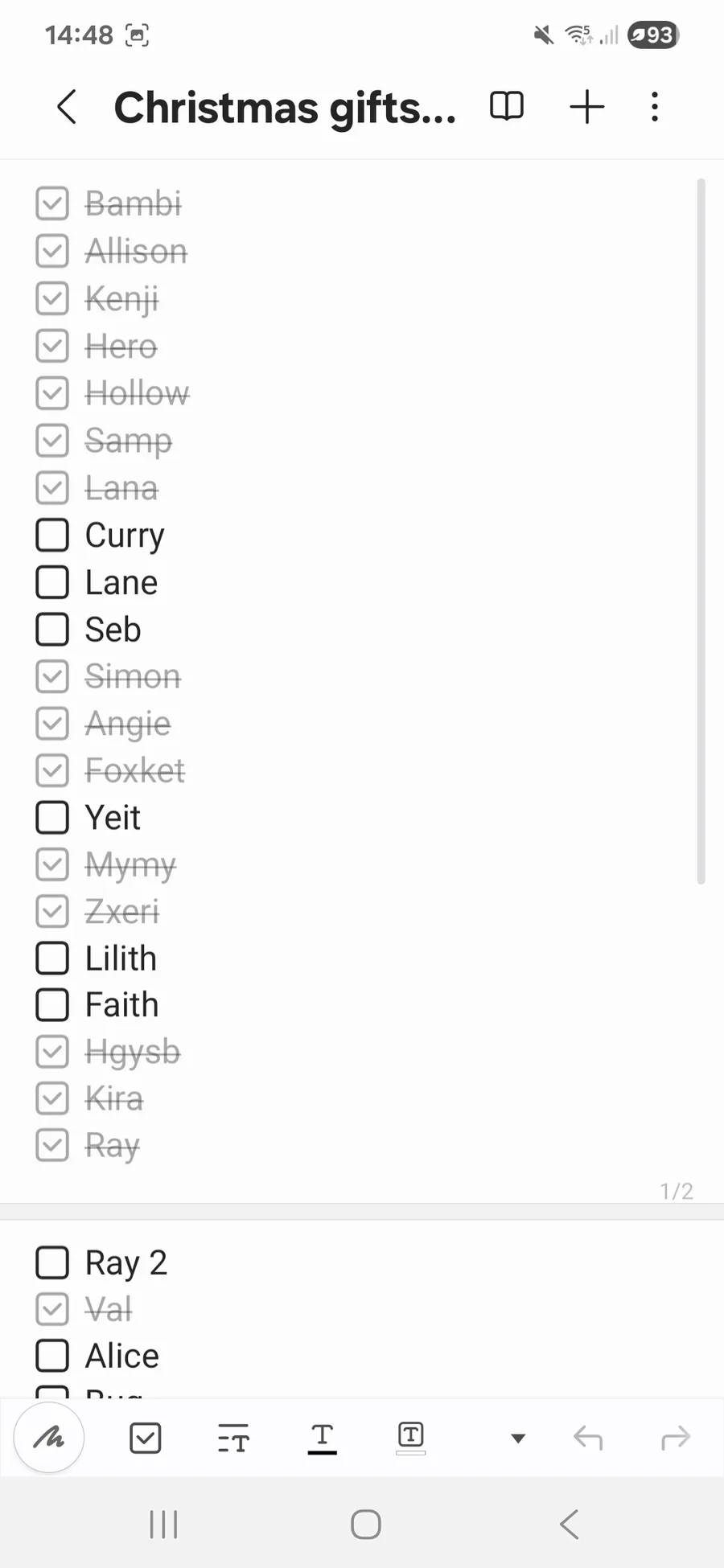
Task: Tap the plus add icon
Action: click(x=587, y=107)
